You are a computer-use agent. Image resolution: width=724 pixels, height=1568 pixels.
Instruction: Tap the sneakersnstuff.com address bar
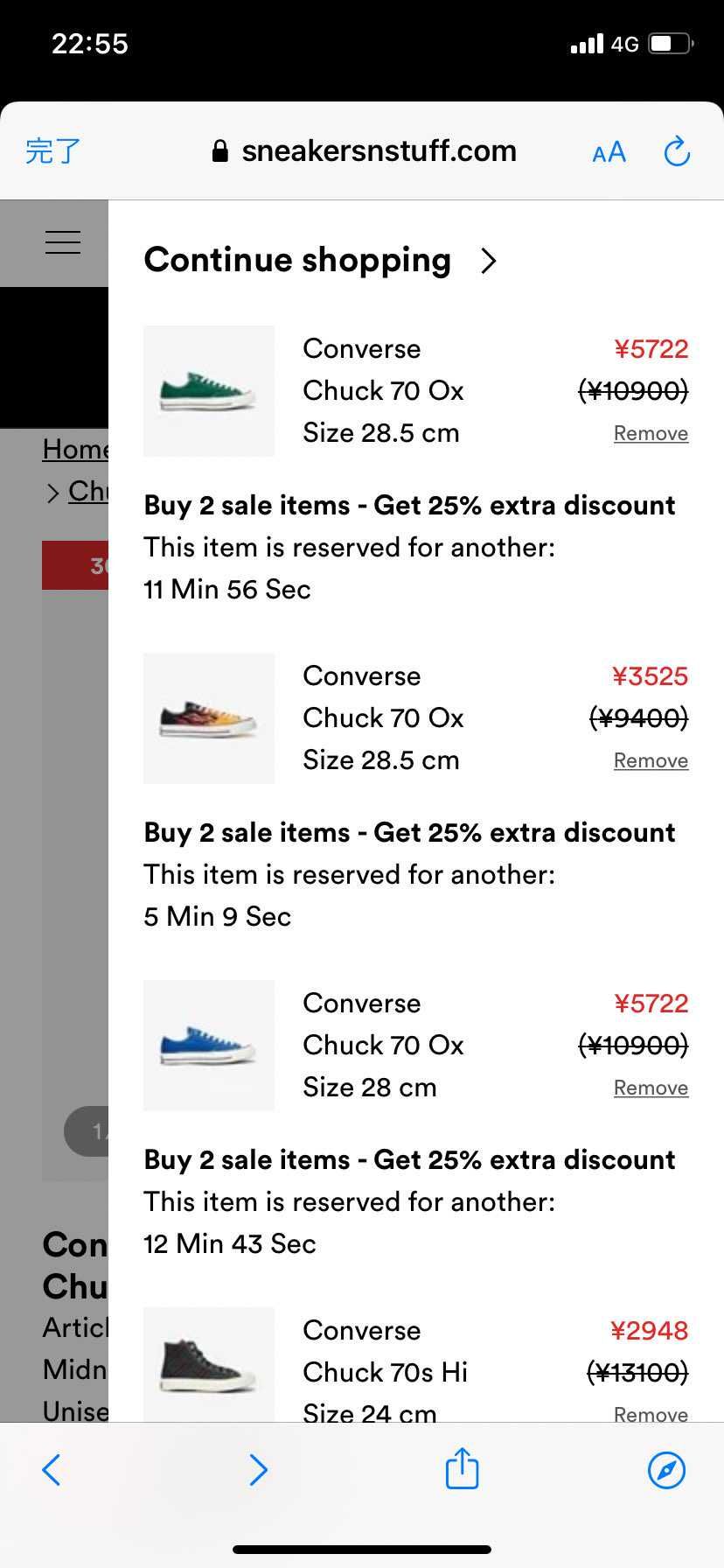point(365,151)
